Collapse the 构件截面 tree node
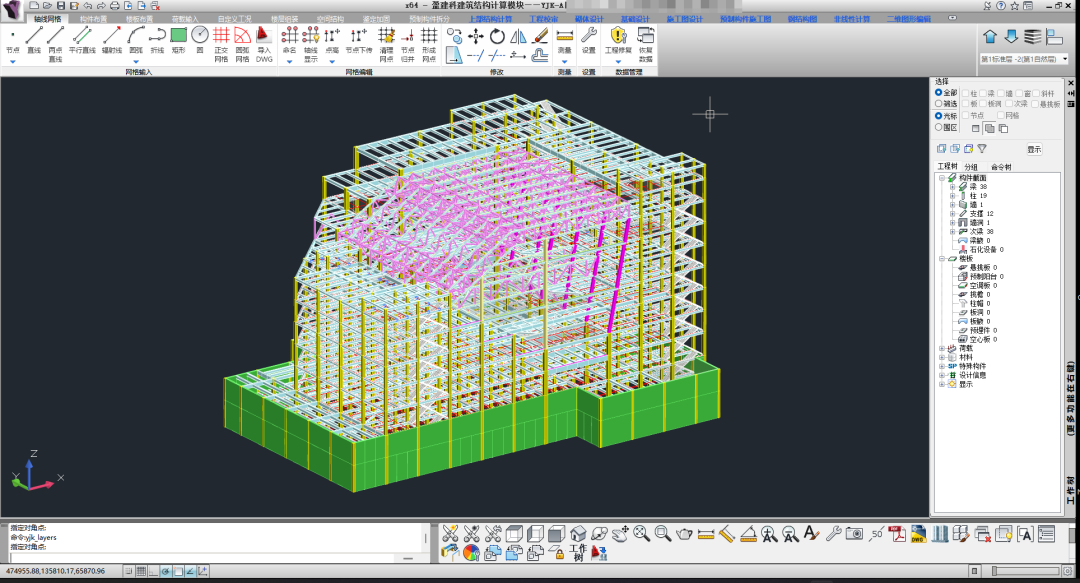 pos(942,178)
